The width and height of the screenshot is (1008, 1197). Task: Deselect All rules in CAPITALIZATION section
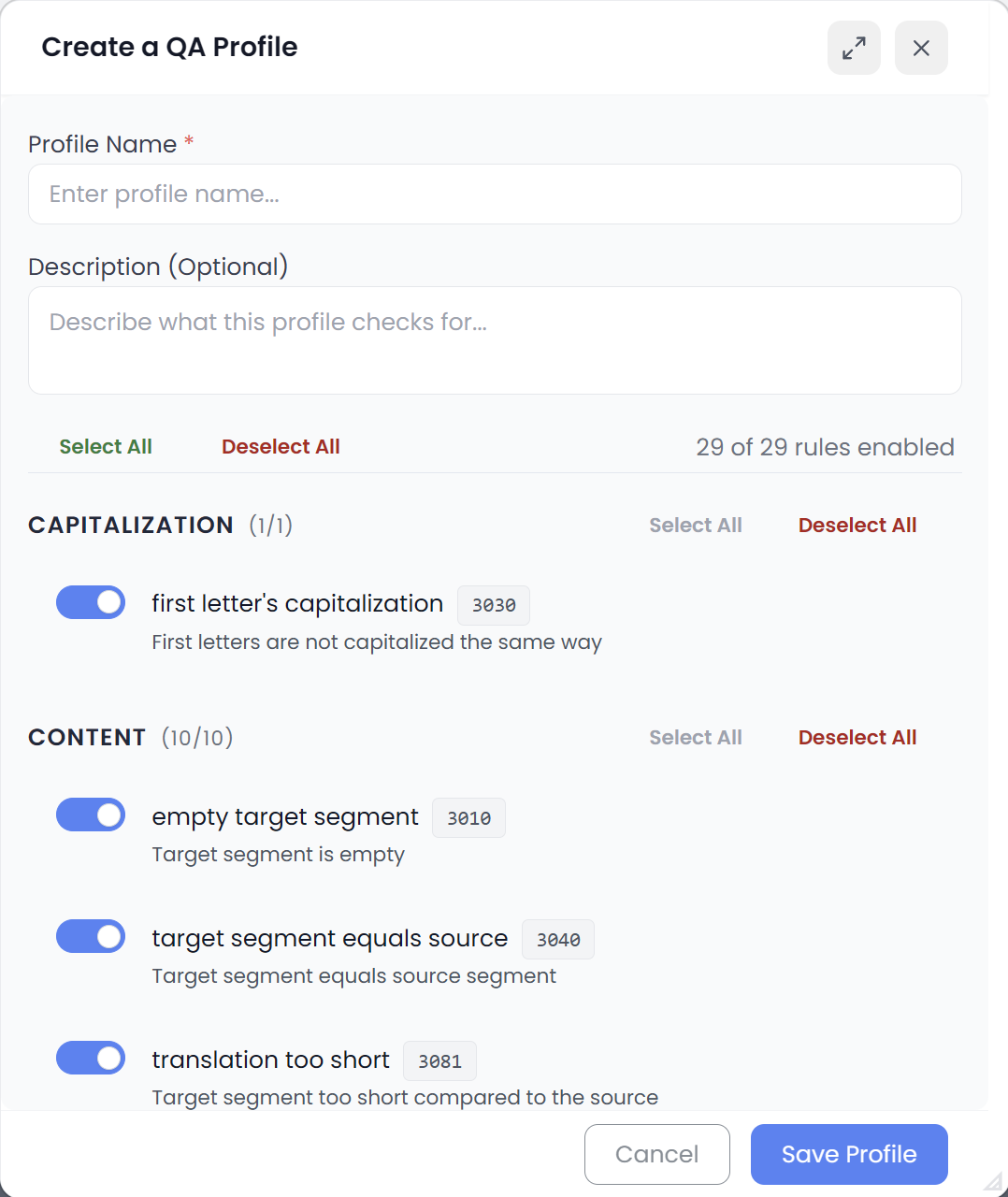(857, 525)
